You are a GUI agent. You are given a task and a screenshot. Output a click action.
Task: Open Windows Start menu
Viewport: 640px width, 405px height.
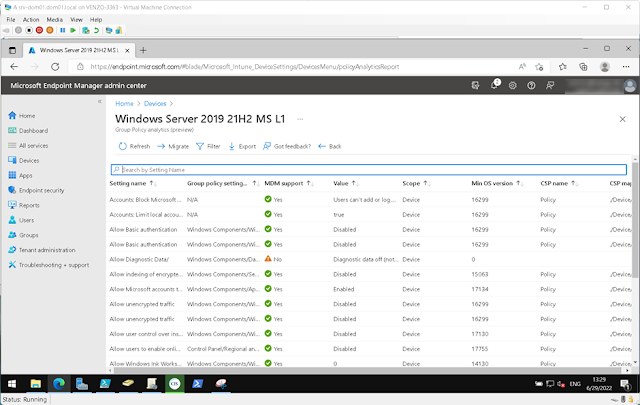coord(12,384)
